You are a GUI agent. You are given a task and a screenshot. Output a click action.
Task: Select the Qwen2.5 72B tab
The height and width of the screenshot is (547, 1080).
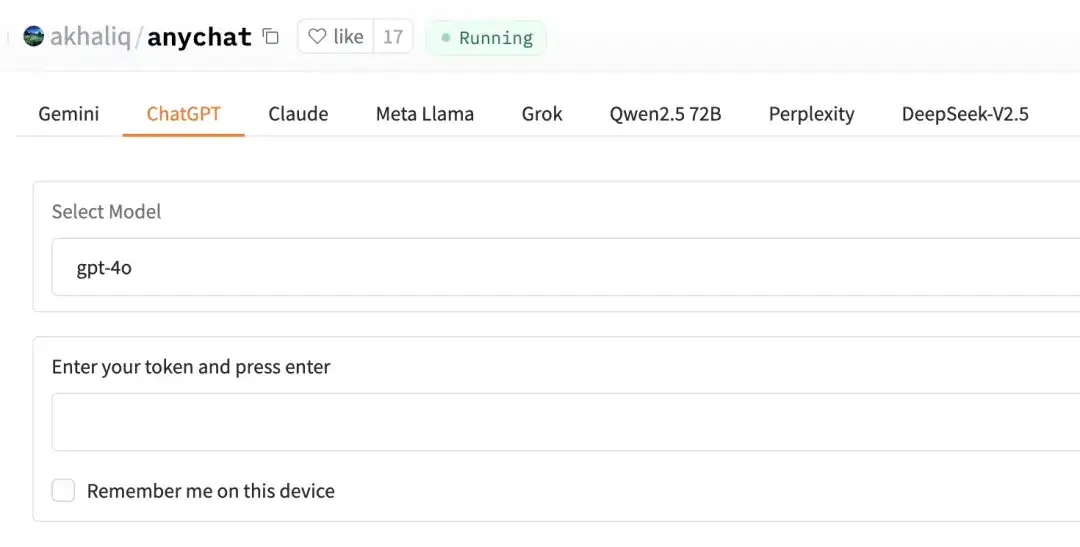coord(665,114)
